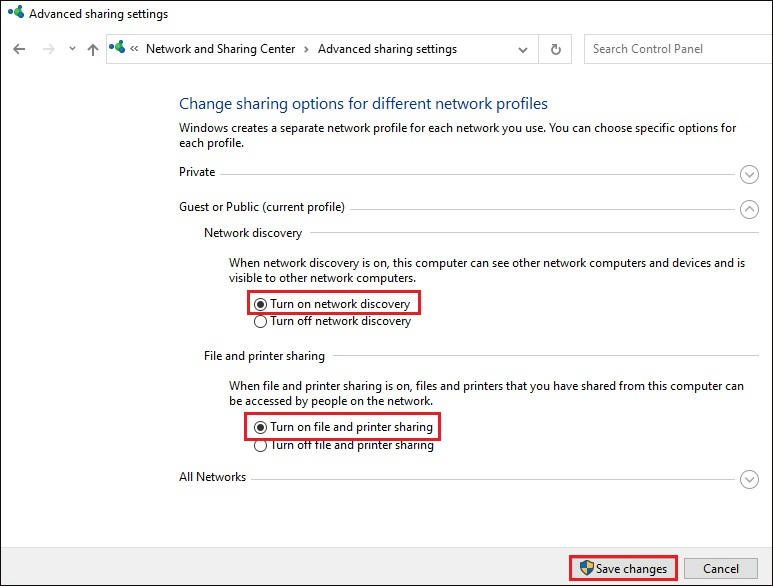Click the network icon in address bar
The height and width of the screenshot is (586, 773).
coord(117,48)
